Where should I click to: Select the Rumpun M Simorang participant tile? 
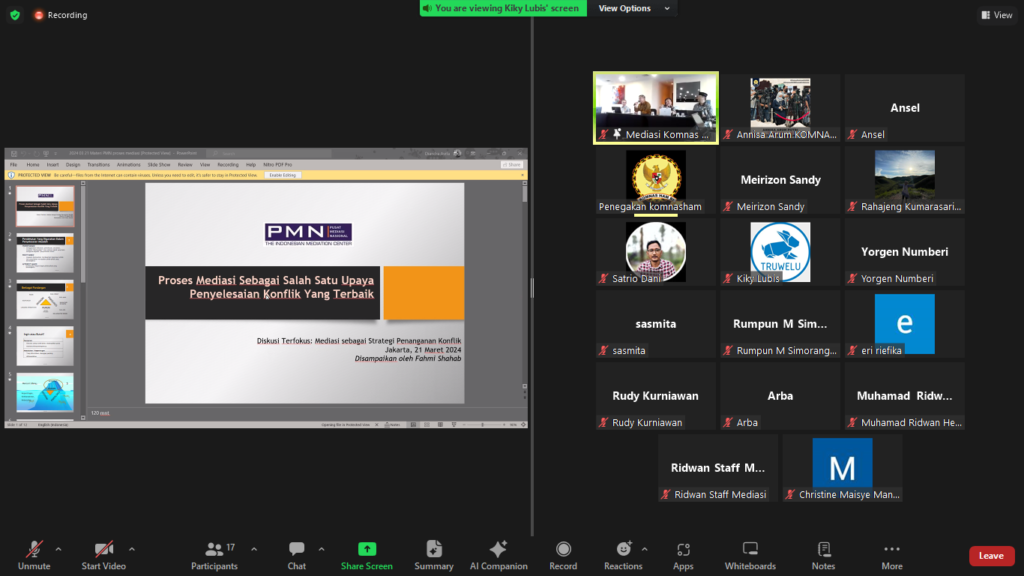click(780, 324)
